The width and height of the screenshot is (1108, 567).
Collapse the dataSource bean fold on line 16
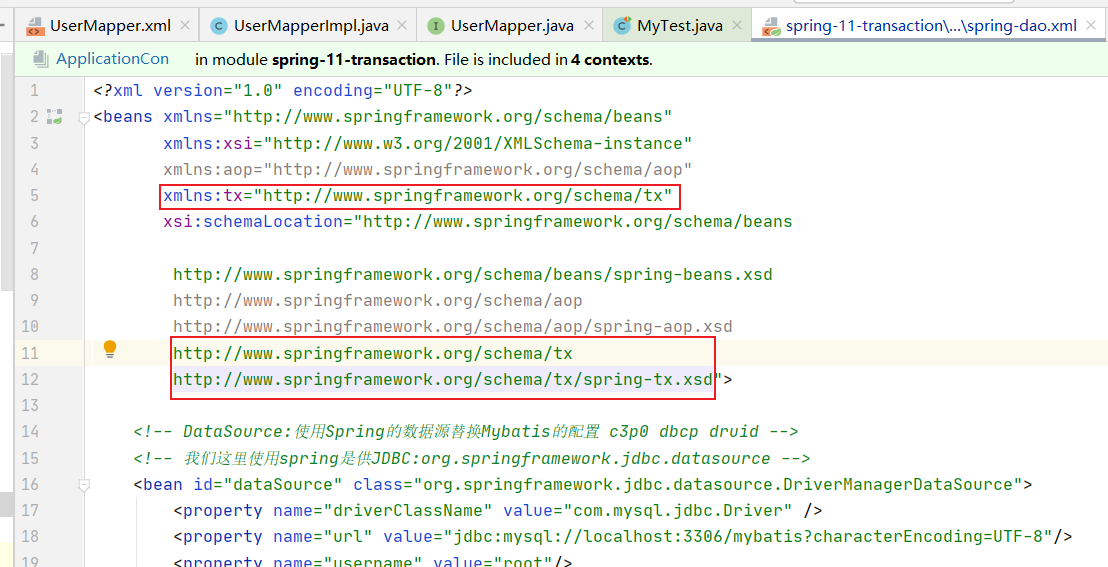click(84, 484)
